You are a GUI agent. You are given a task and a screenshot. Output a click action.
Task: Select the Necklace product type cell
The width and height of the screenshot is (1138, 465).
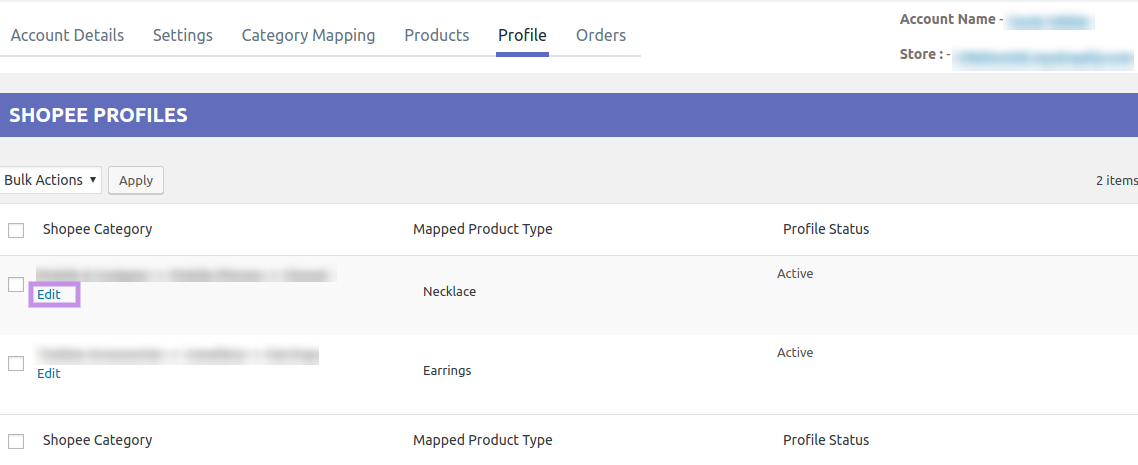point(449,292)
